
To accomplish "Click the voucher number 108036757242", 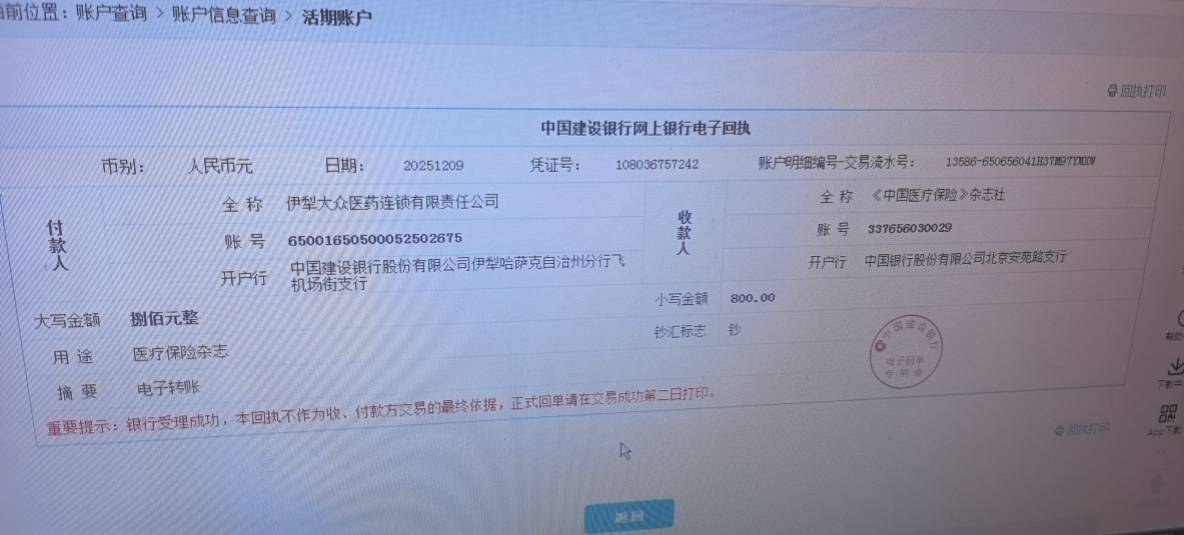I will 657,164.
